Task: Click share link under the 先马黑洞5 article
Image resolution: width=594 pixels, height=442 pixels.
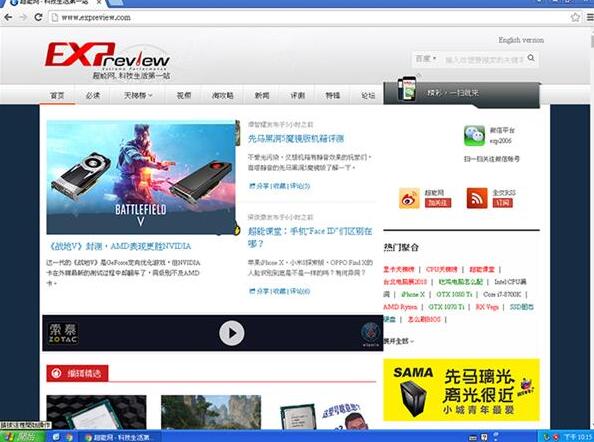Action: (x=259, y=186)
